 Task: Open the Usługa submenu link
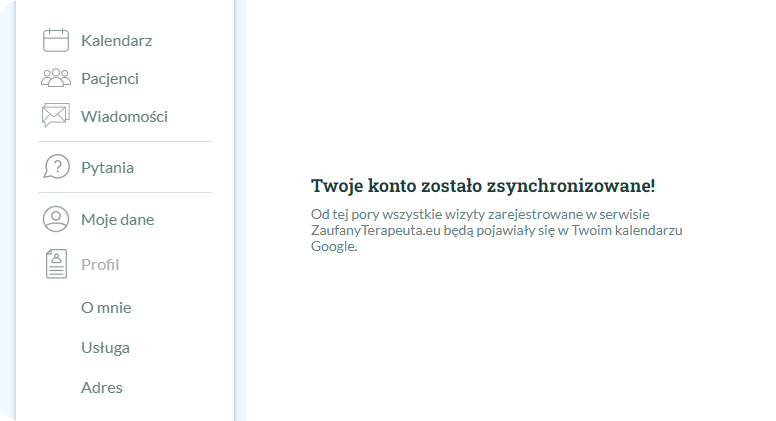tap(105, 348)
